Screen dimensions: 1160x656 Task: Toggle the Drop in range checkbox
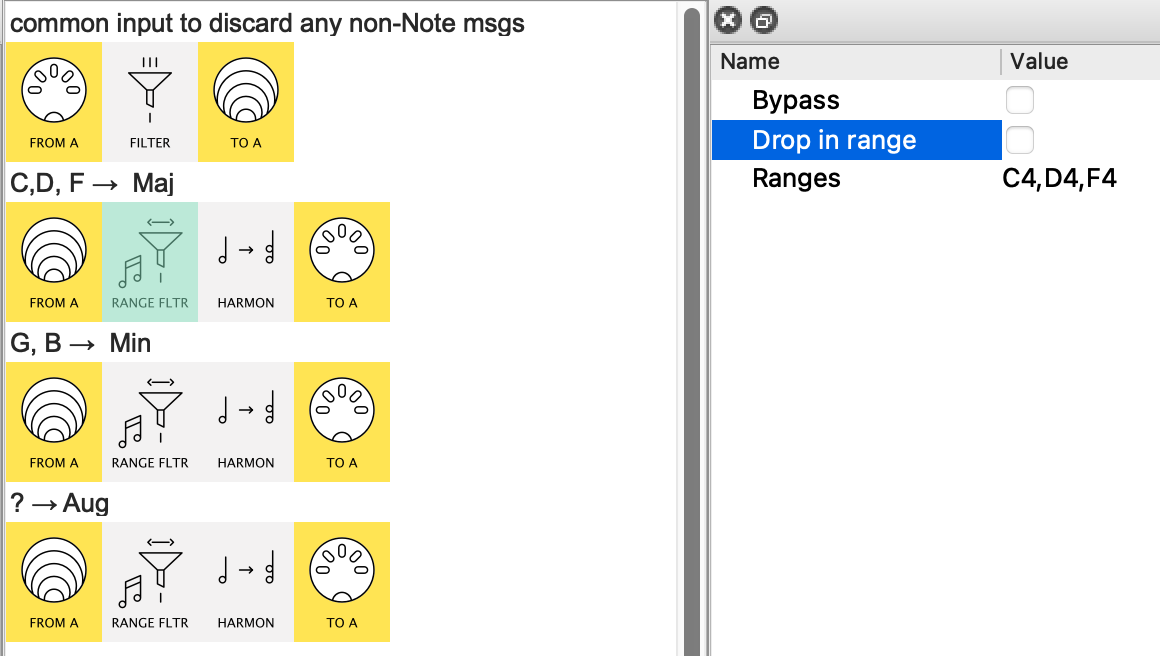[1019, 139]
